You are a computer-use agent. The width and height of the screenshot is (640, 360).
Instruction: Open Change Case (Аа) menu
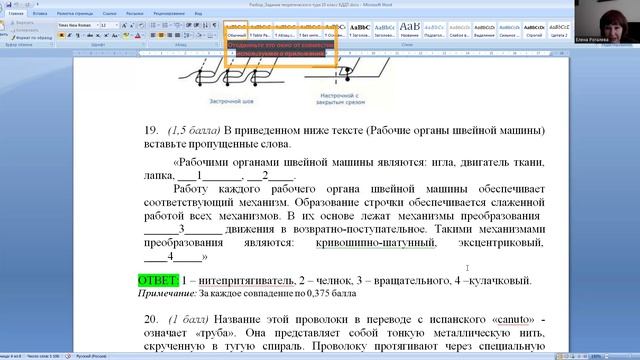tap(116, 36)
